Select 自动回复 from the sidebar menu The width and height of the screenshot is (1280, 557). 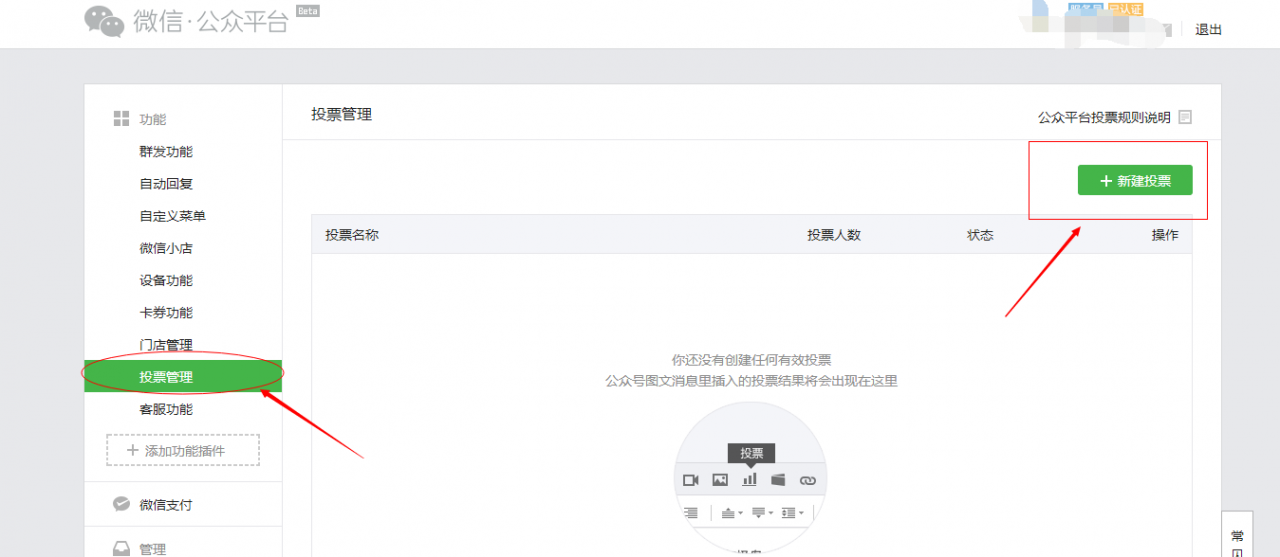(166, 184)
